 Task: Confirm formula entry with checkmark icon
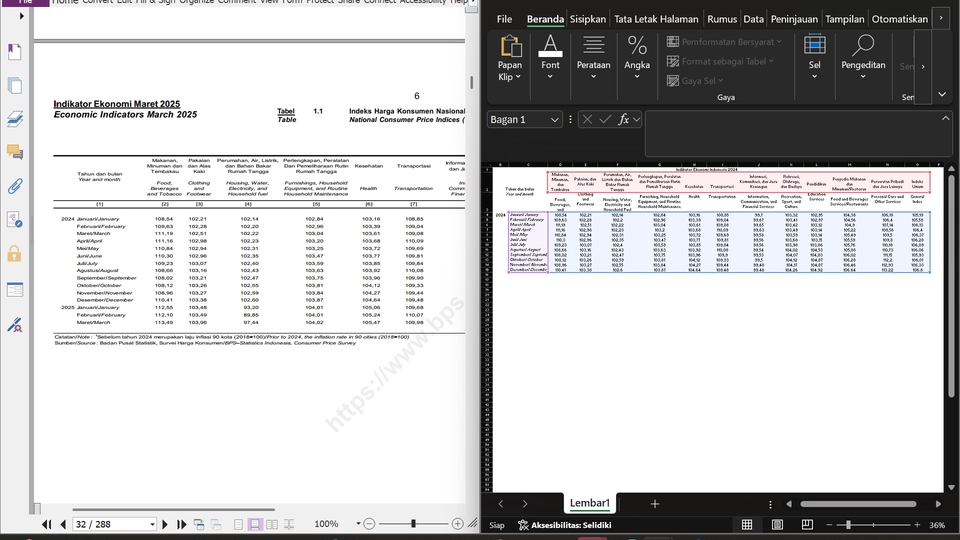[x=606, y=119]
